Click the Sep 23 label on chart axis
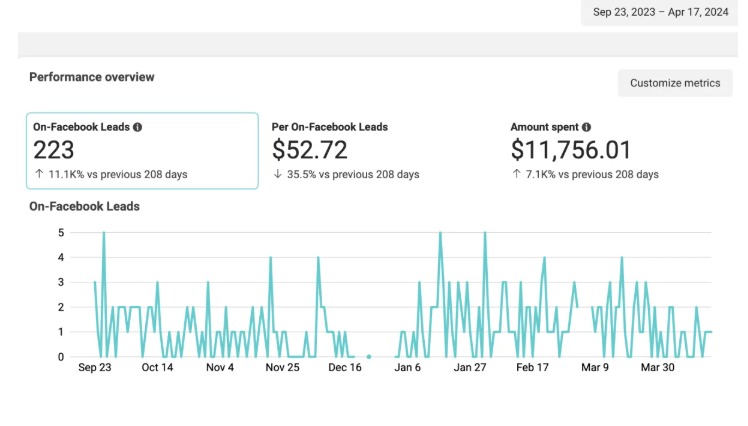 pyautogui.click(x=94, y=367)
